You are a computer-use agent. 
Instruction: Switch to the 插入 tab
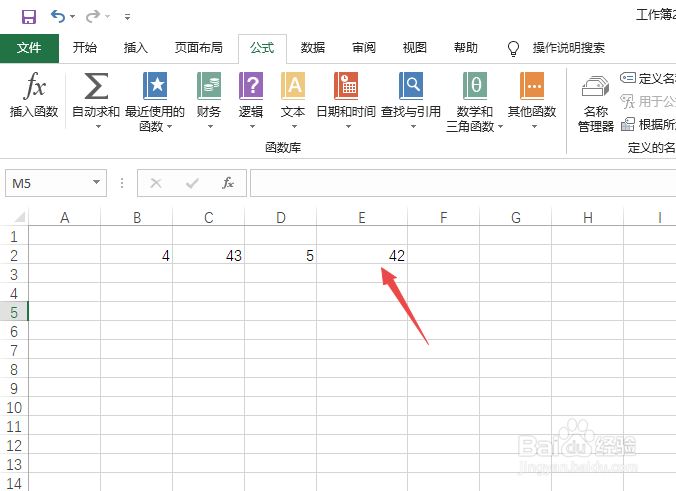click(135, 47)
